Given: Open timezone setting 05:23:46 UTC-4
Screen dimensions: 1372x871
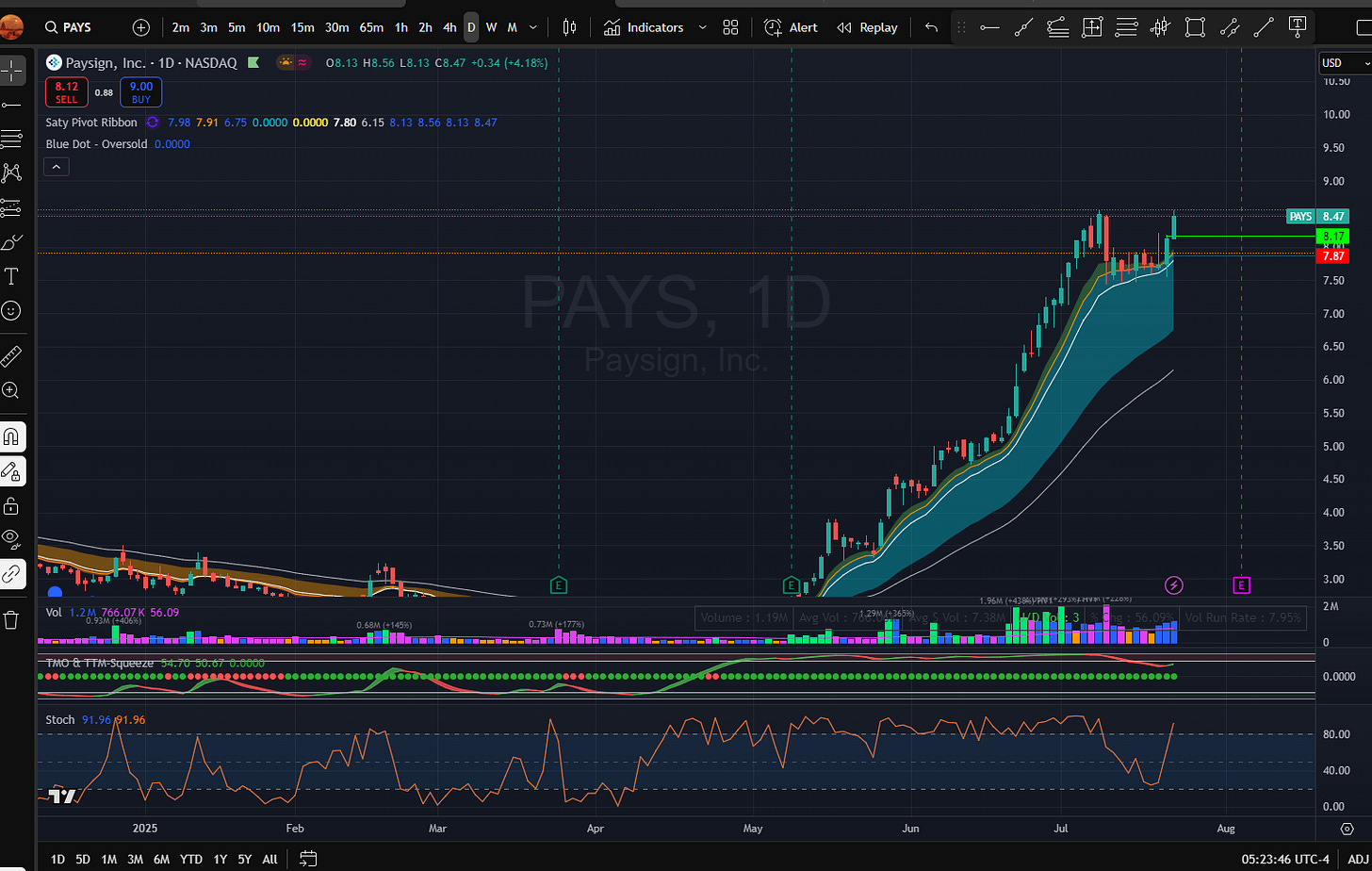Looking at the screenshot, I should click(1285, 859).
